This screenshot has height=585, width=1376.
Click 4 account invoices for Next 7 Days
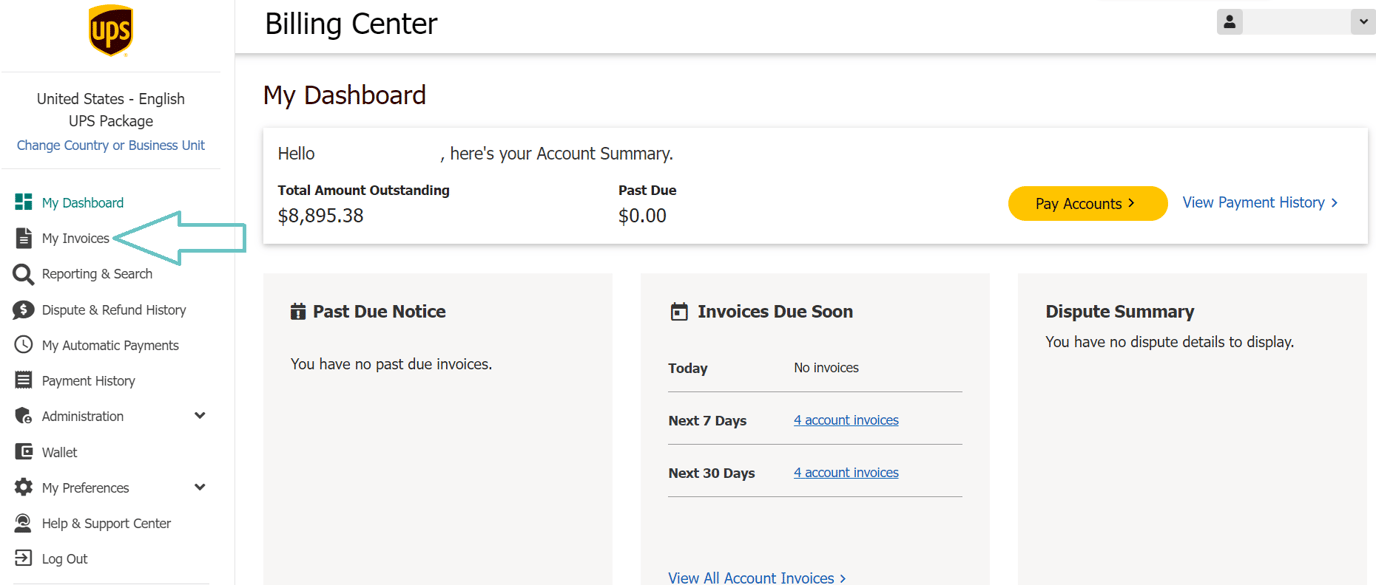[845, 419]
